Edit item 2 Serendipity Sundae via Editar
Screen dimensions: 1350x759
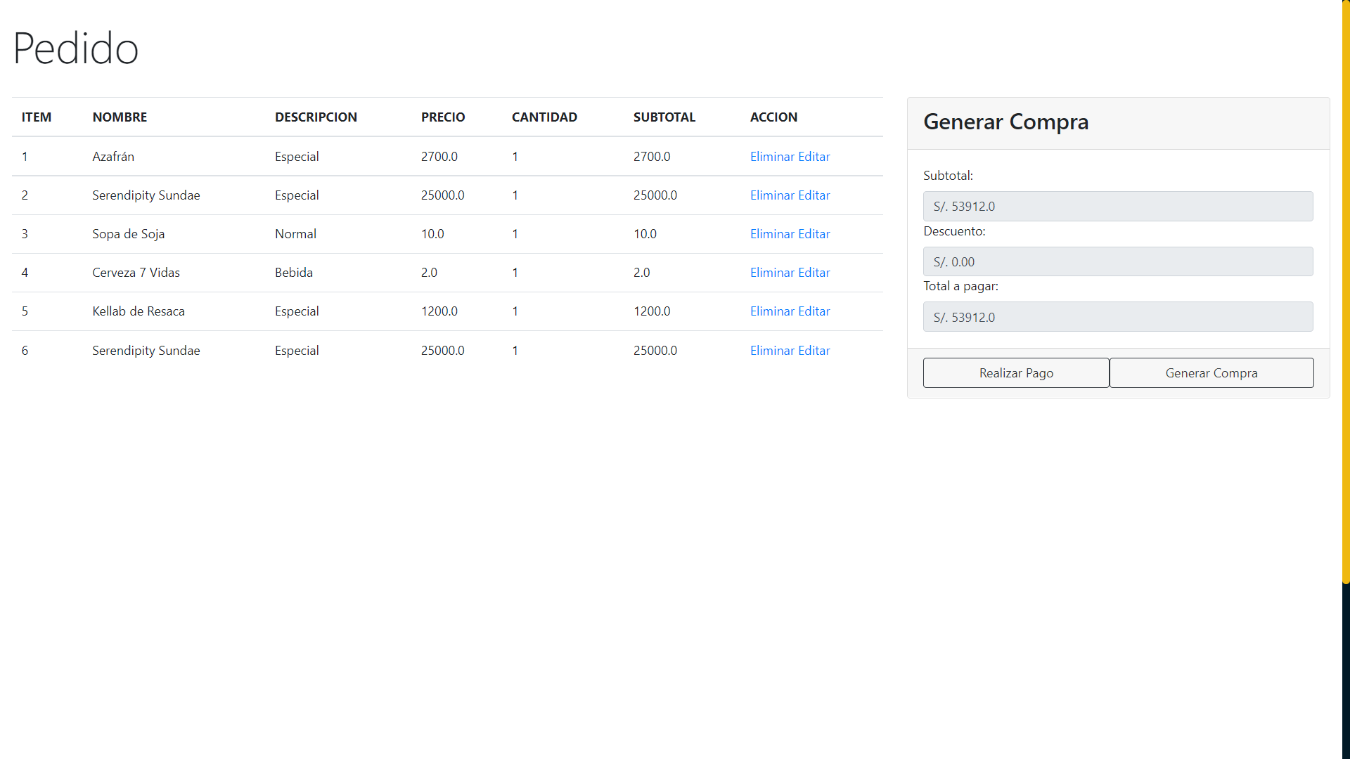click(814, 195)
